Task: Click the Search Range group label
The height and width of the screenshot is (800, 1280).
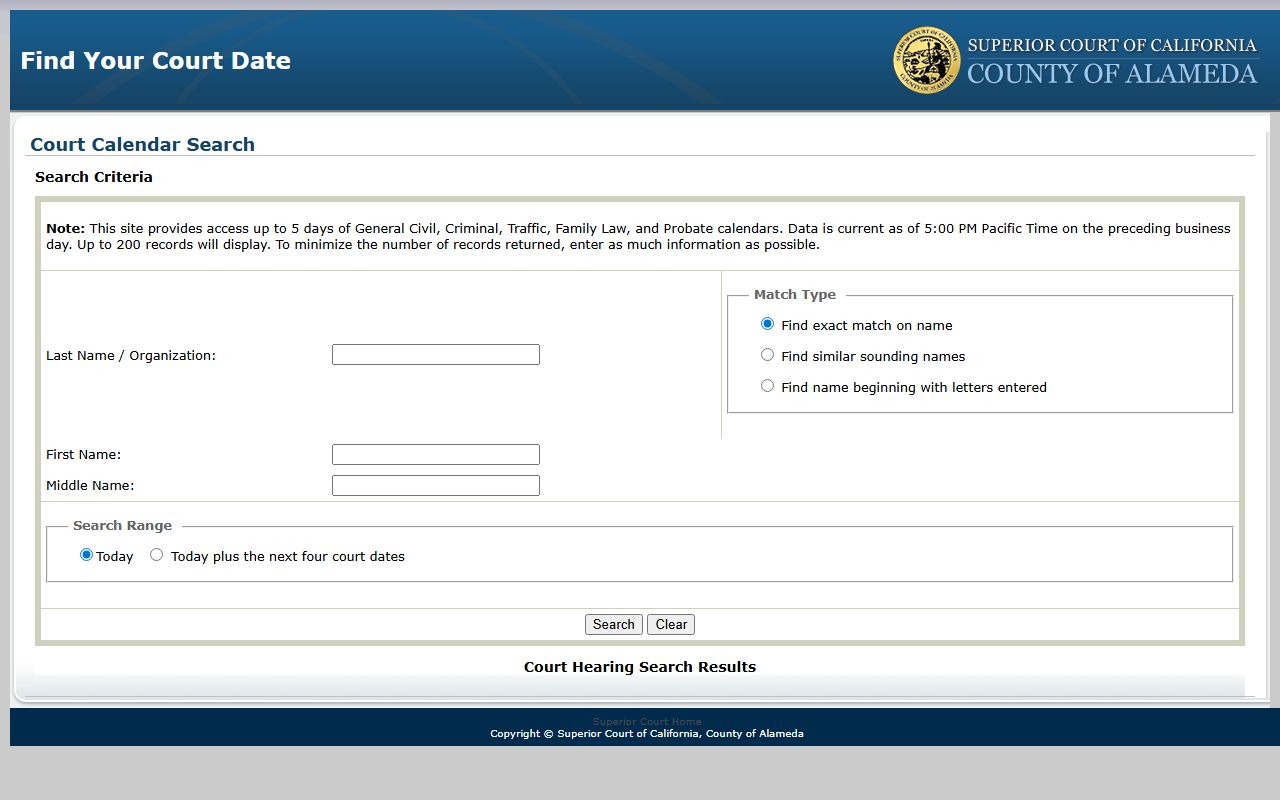Action: pyautogui.click(x=122, y=526)
